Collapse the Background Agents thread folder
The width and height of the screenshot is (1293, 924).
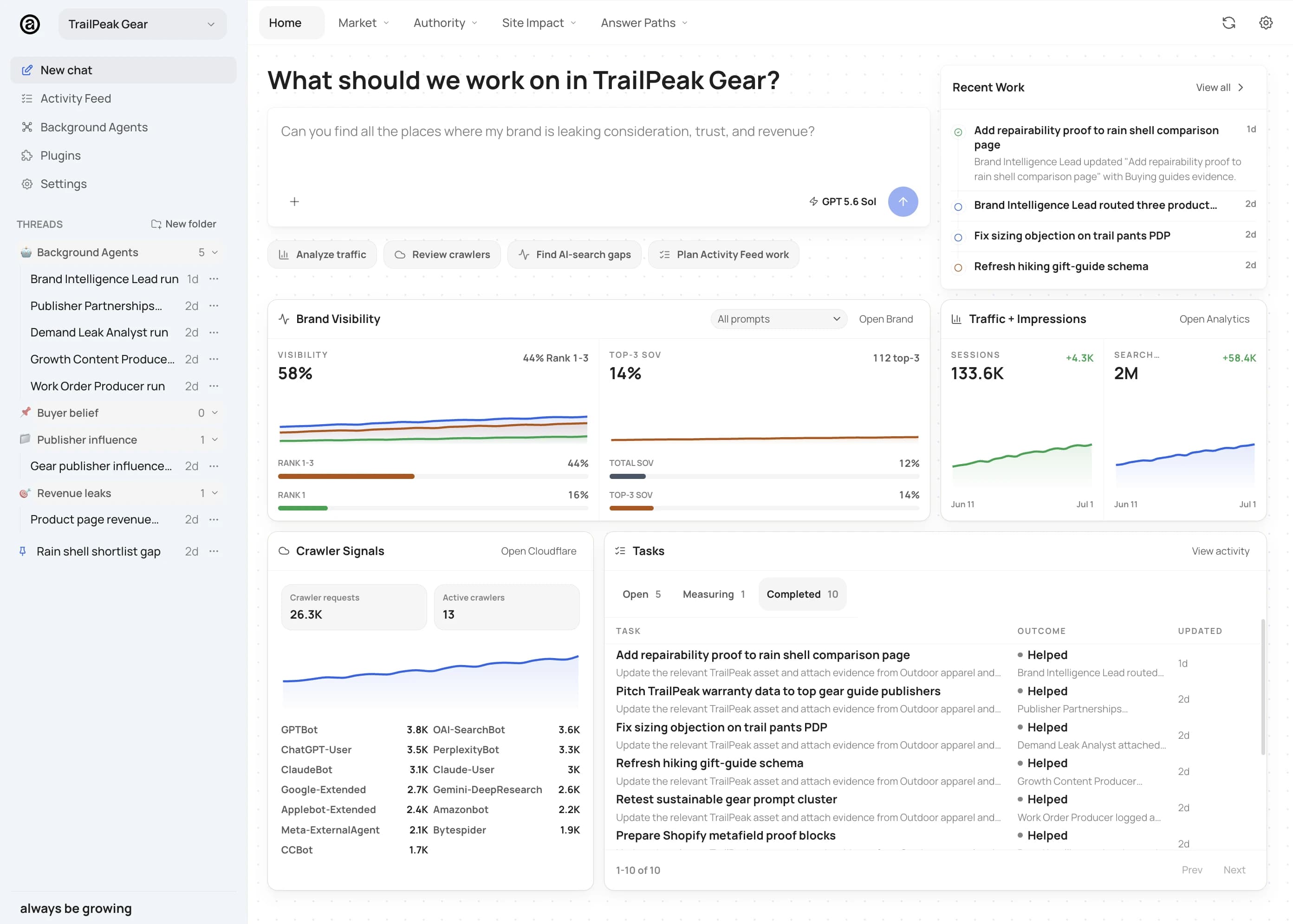[x=215, y=252]
